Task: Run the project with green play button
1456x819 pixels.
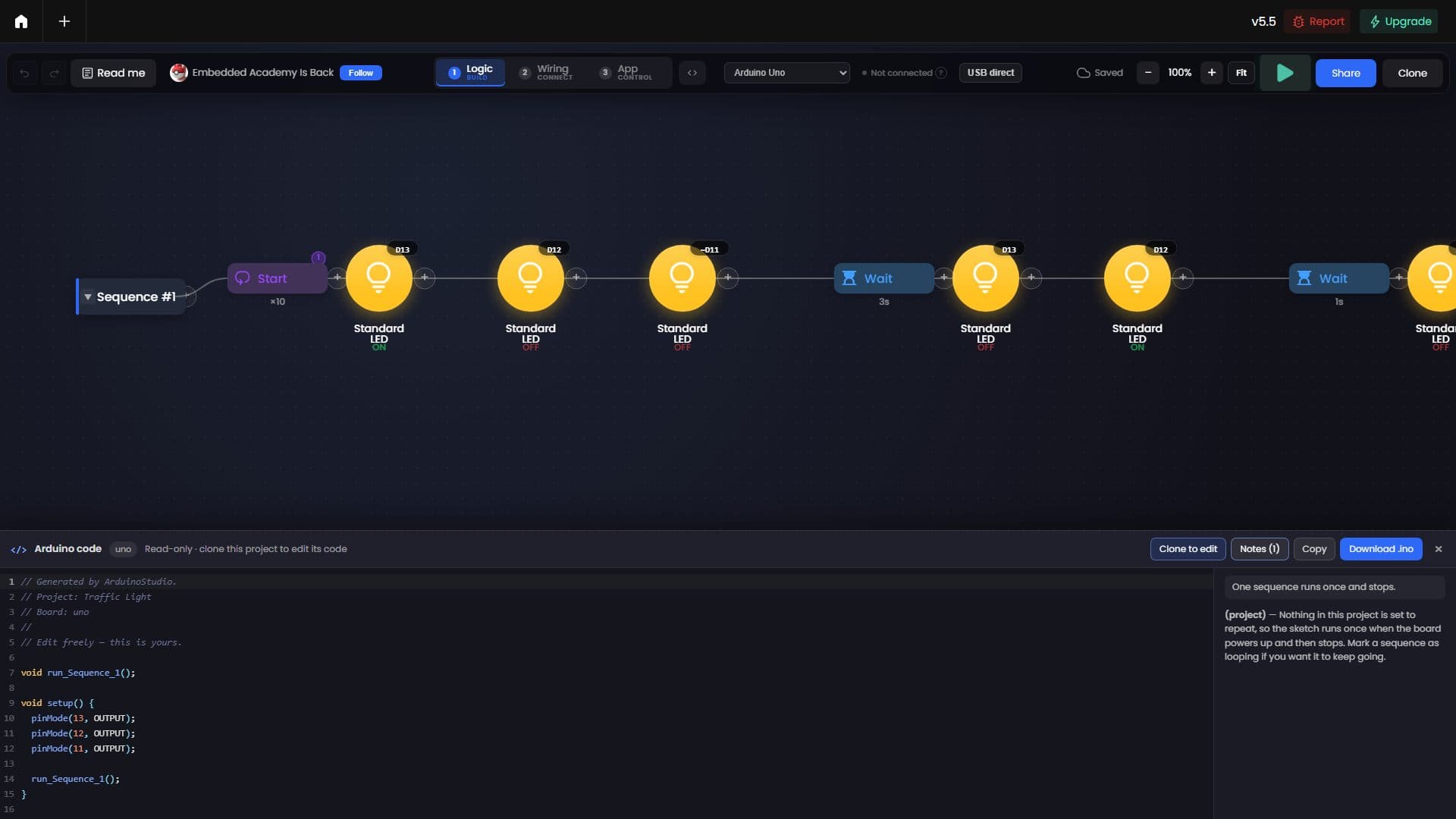Action: [x=1285, y=73]
